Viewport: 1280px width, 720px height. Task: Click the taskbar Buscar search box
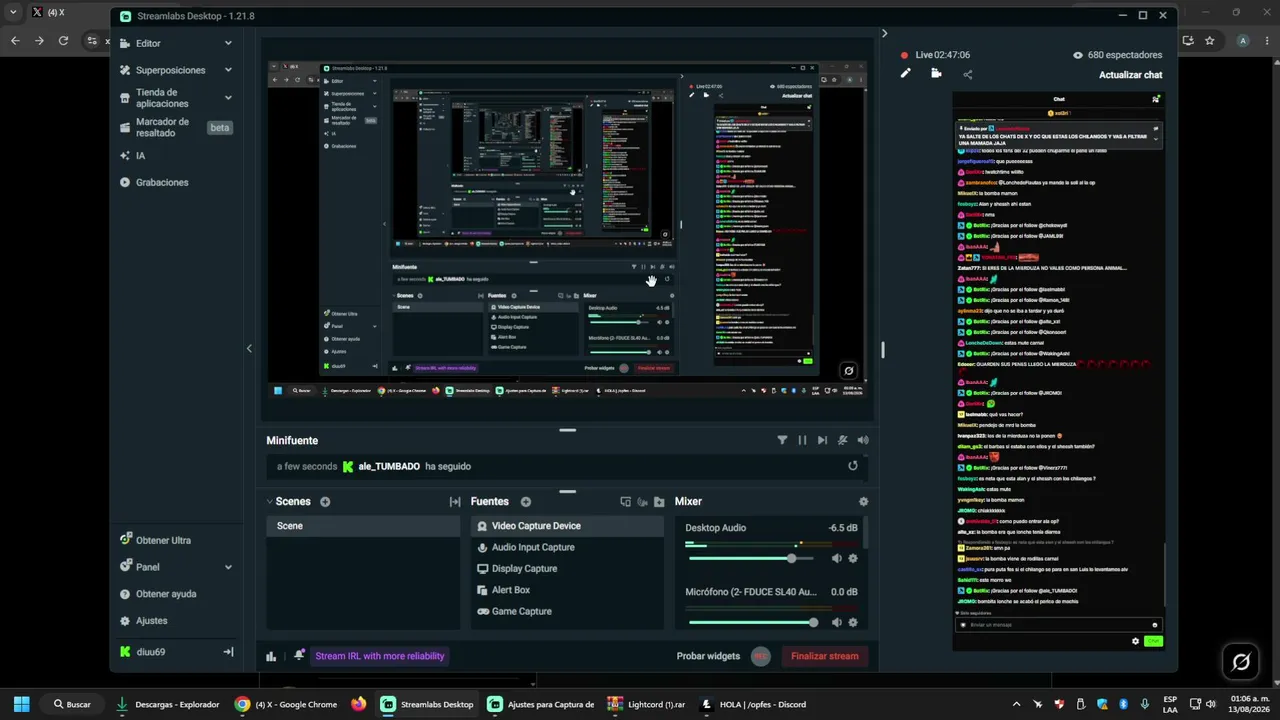(73, 704)
